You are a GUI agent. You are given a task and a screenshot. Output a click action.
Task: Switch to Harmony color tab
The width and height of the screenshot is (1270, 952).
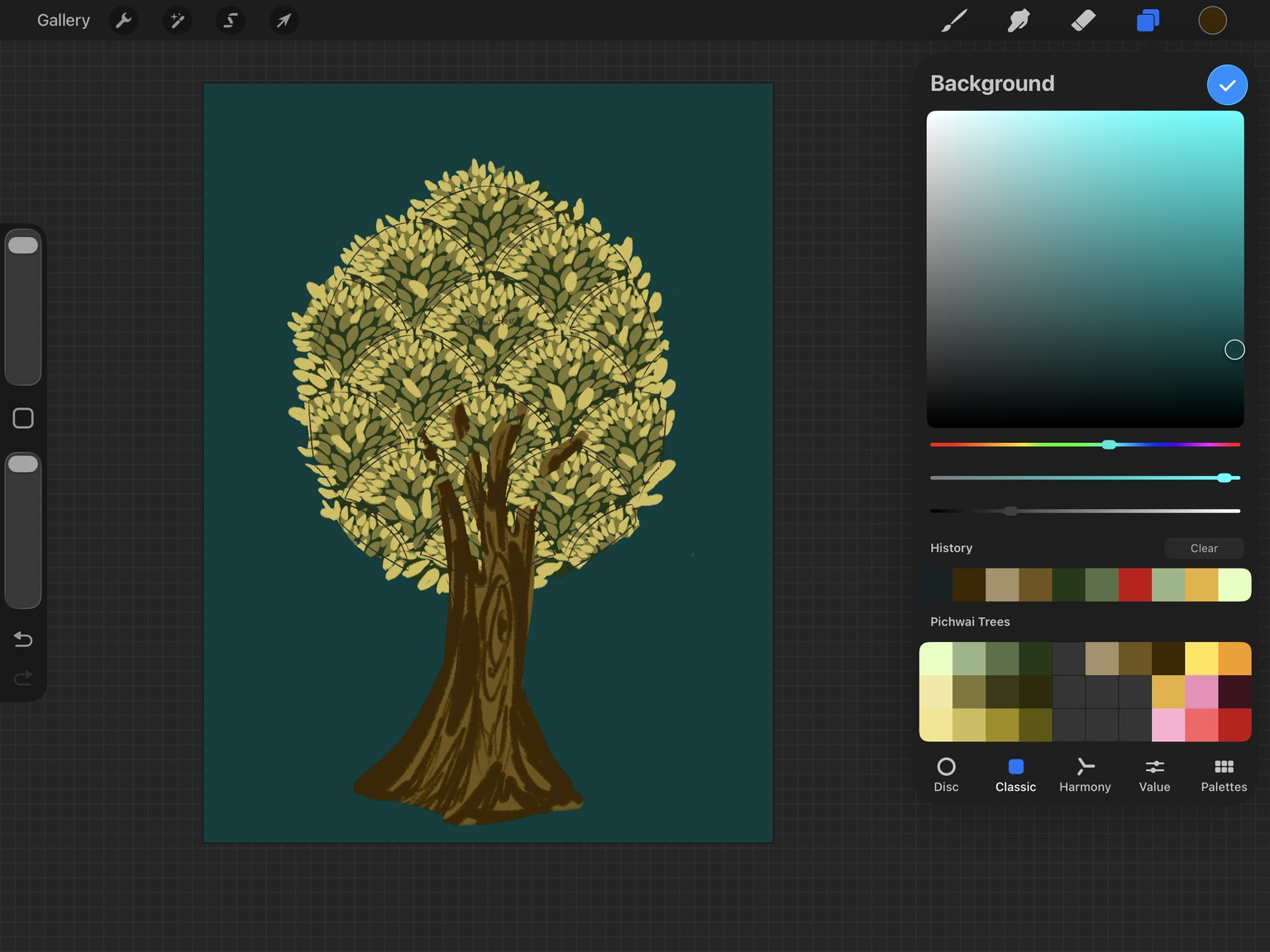coord(1085,775)
